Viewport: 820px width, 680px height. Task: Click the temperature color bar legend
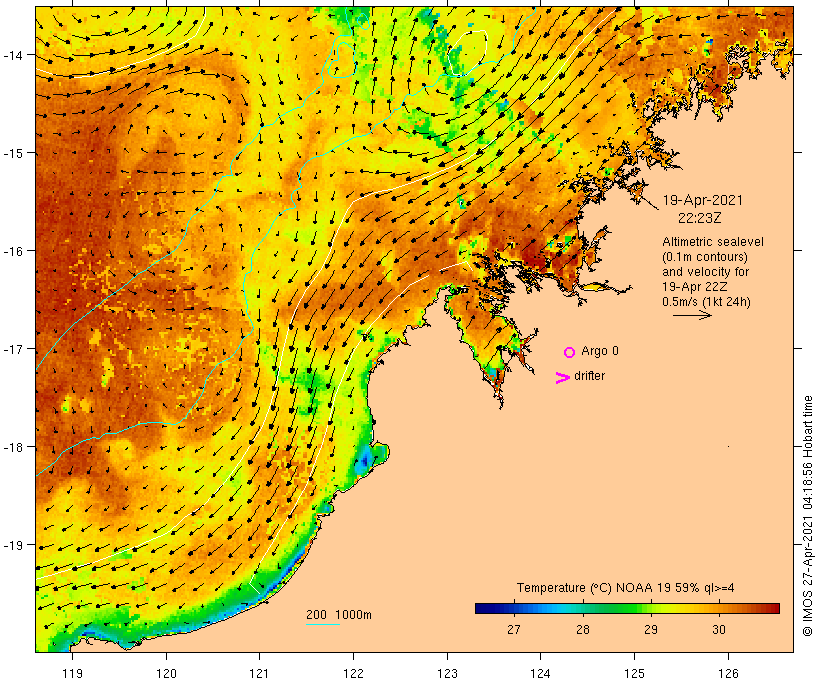(x=628, y=608)
